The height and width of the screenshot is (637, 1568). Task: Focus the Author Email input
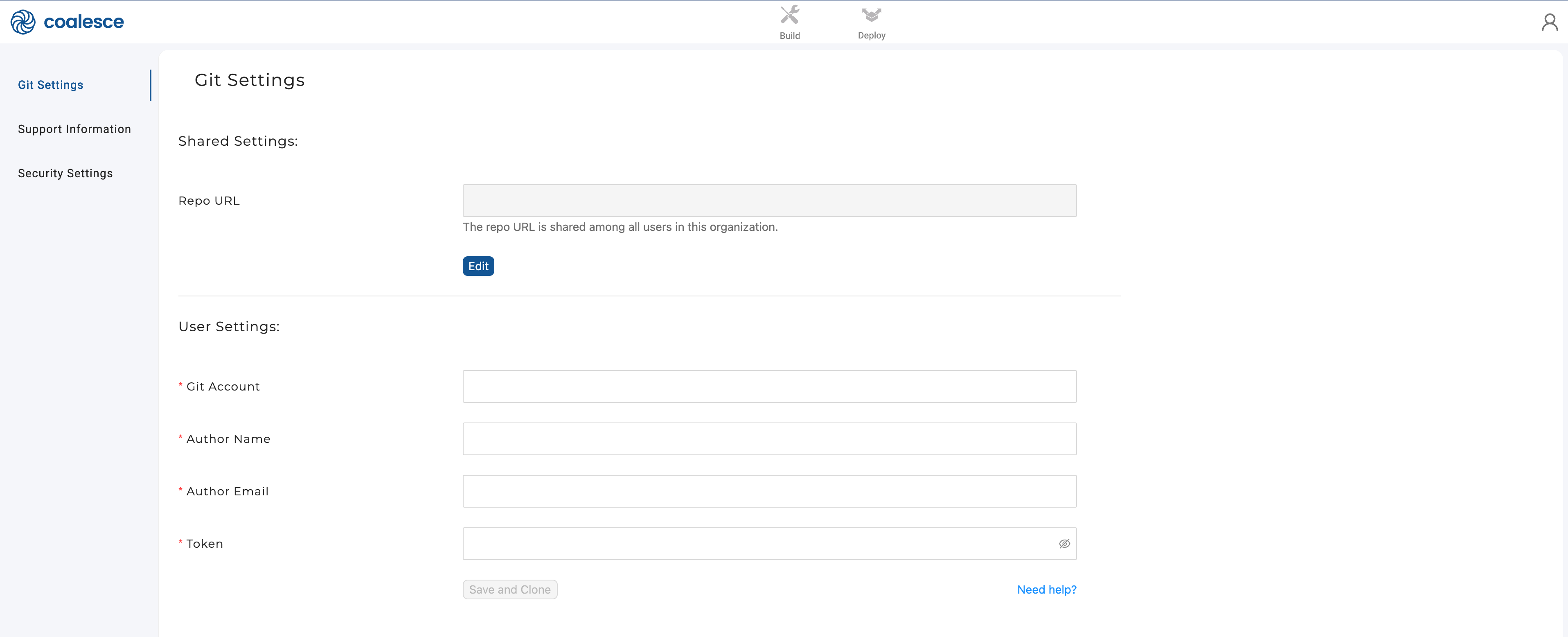(769, 491)
